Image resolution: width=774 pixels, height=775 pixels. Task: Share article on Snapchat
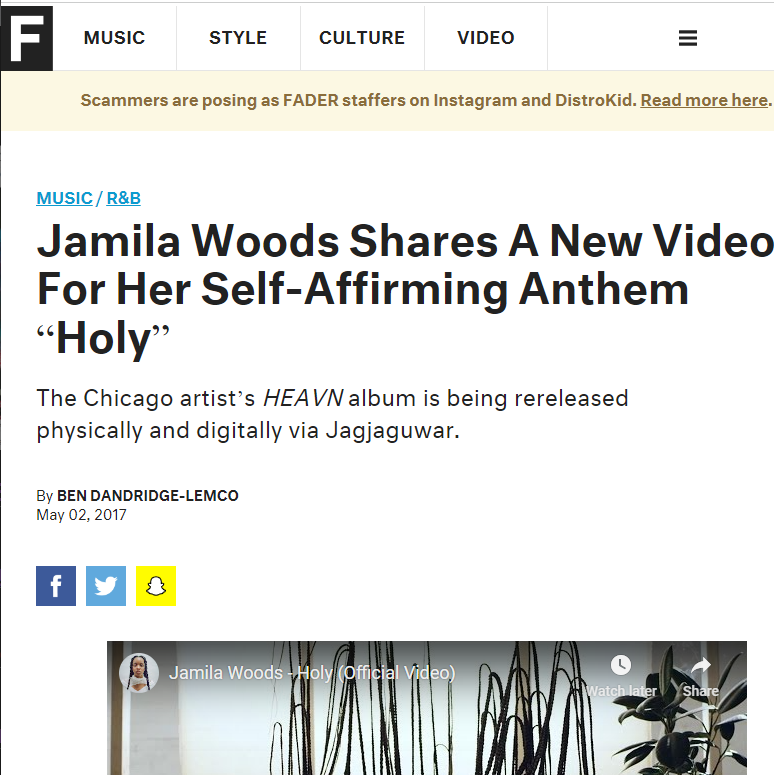(x=156, y=586)
